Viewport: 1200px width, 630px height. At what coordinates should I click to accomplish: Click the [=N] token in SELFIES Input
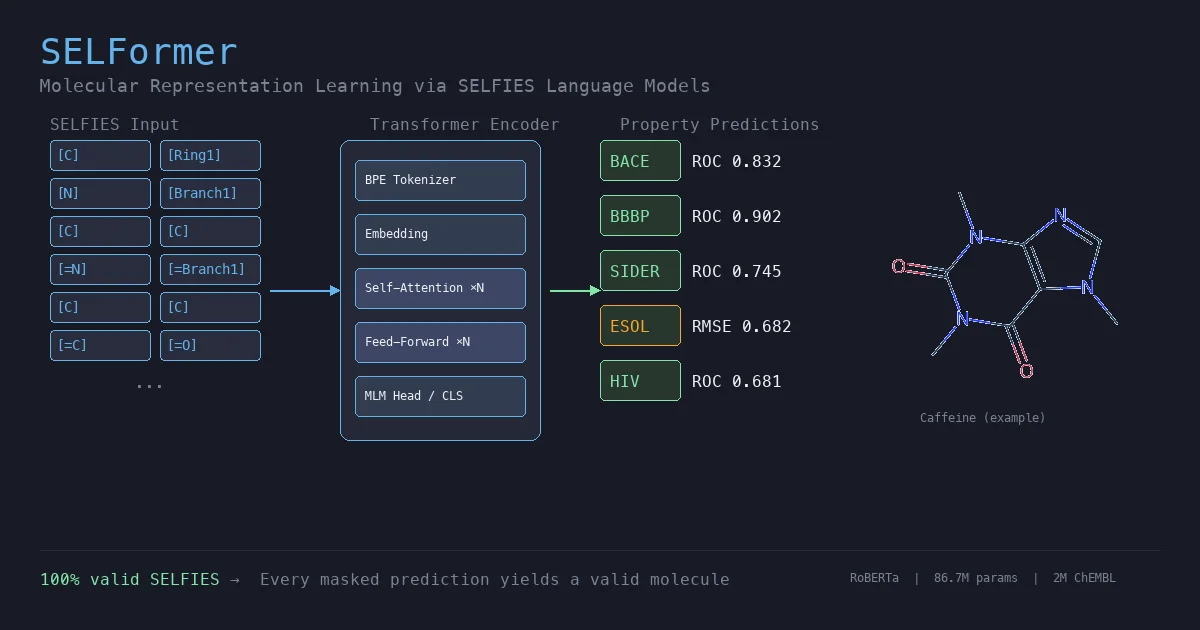100,269
